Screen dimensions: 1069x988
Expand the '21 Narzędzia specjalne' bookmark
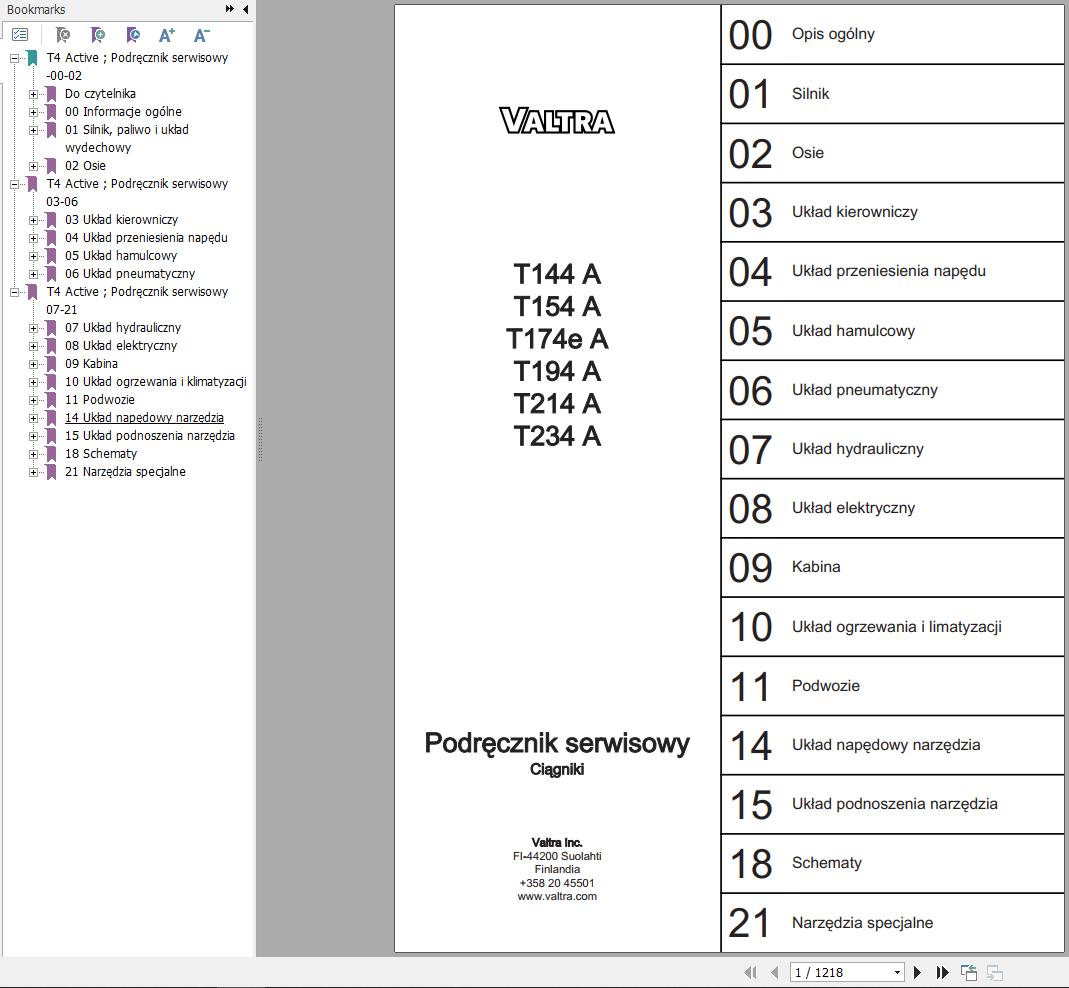[x=33, y=473]
